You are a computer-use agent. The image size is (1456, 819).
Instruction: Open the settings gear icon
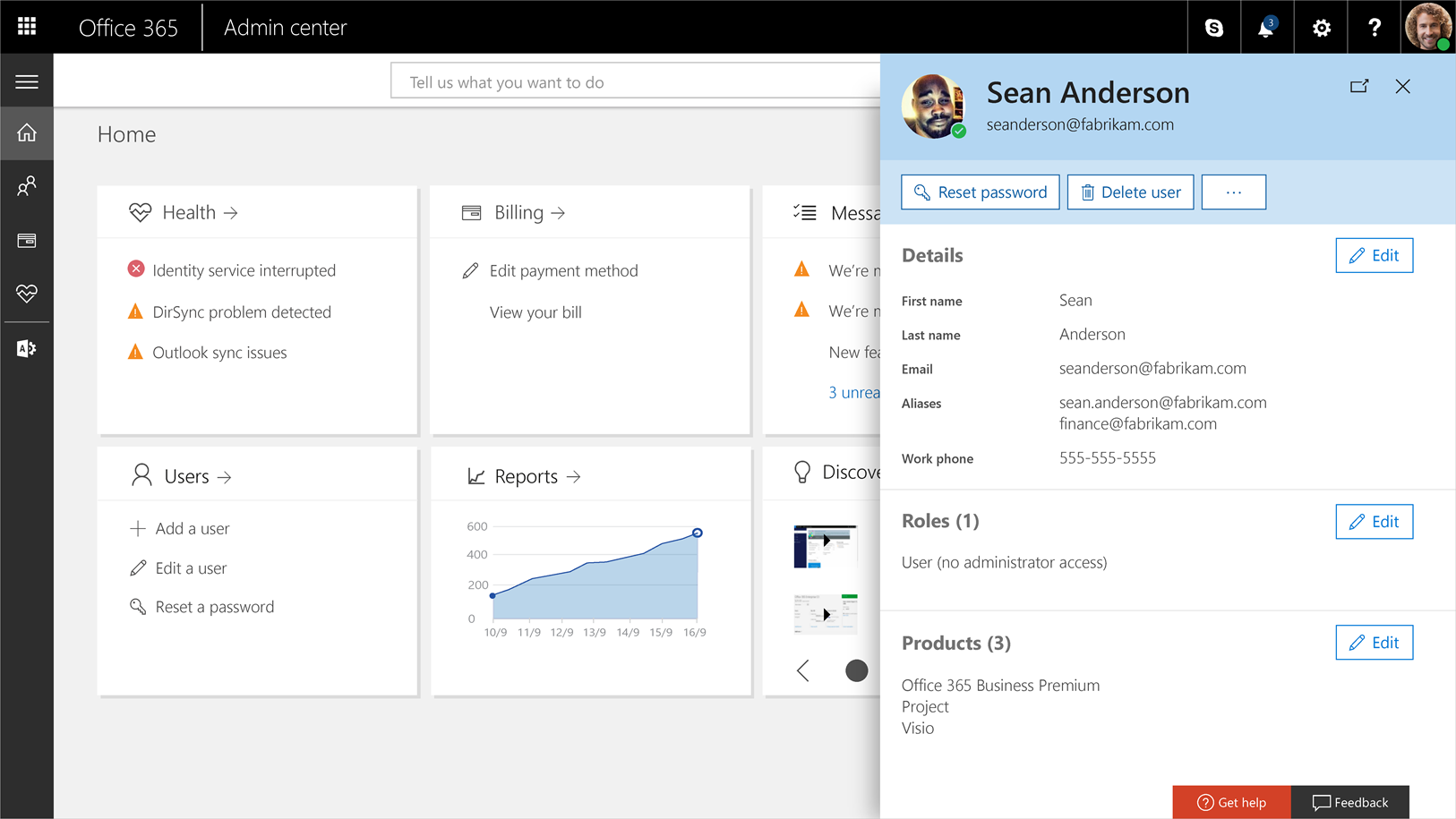point(1320,28)
